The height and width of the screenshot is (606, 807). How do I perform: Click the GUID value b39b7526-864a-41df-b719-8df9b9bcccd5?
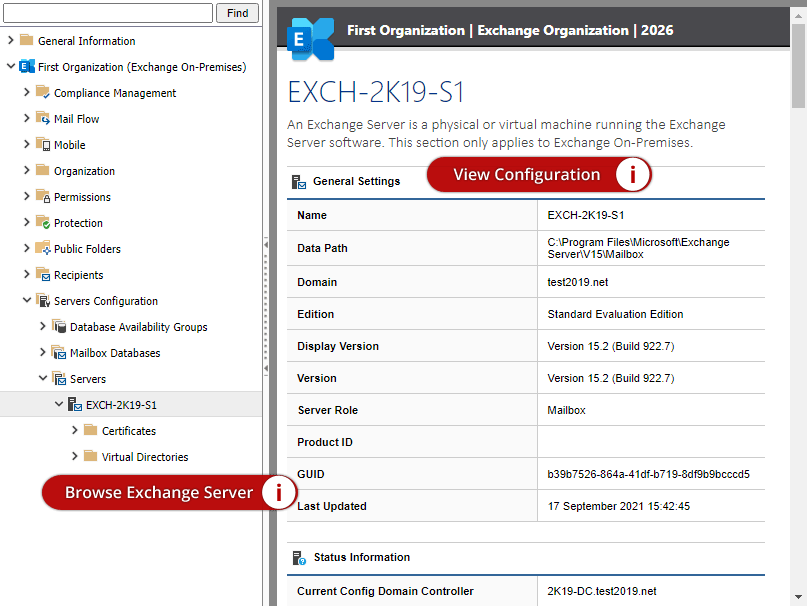pos(648,474)
